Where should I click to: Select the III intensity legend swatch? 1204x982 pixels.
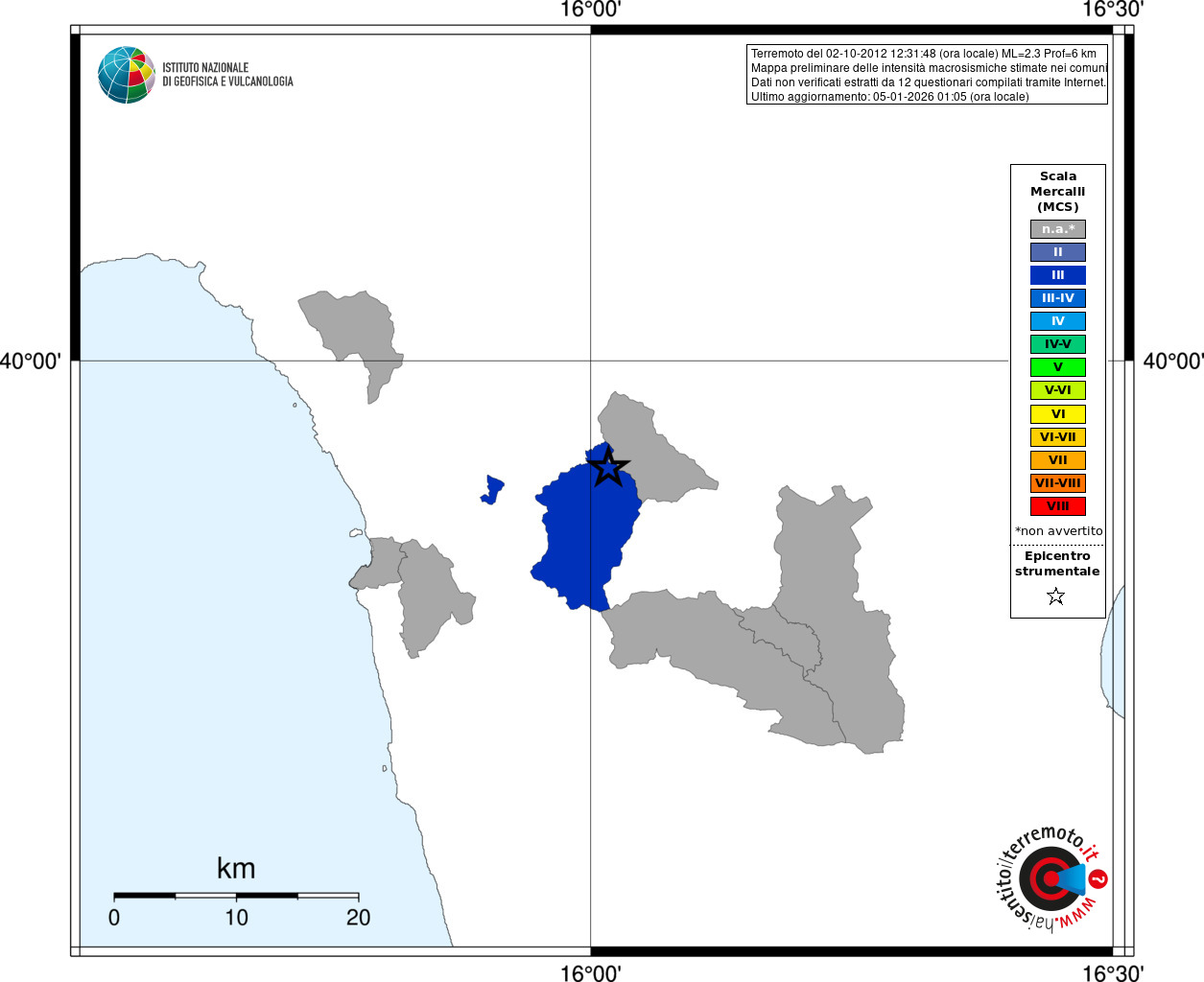pyautogui.click(x=1058, y=275)
